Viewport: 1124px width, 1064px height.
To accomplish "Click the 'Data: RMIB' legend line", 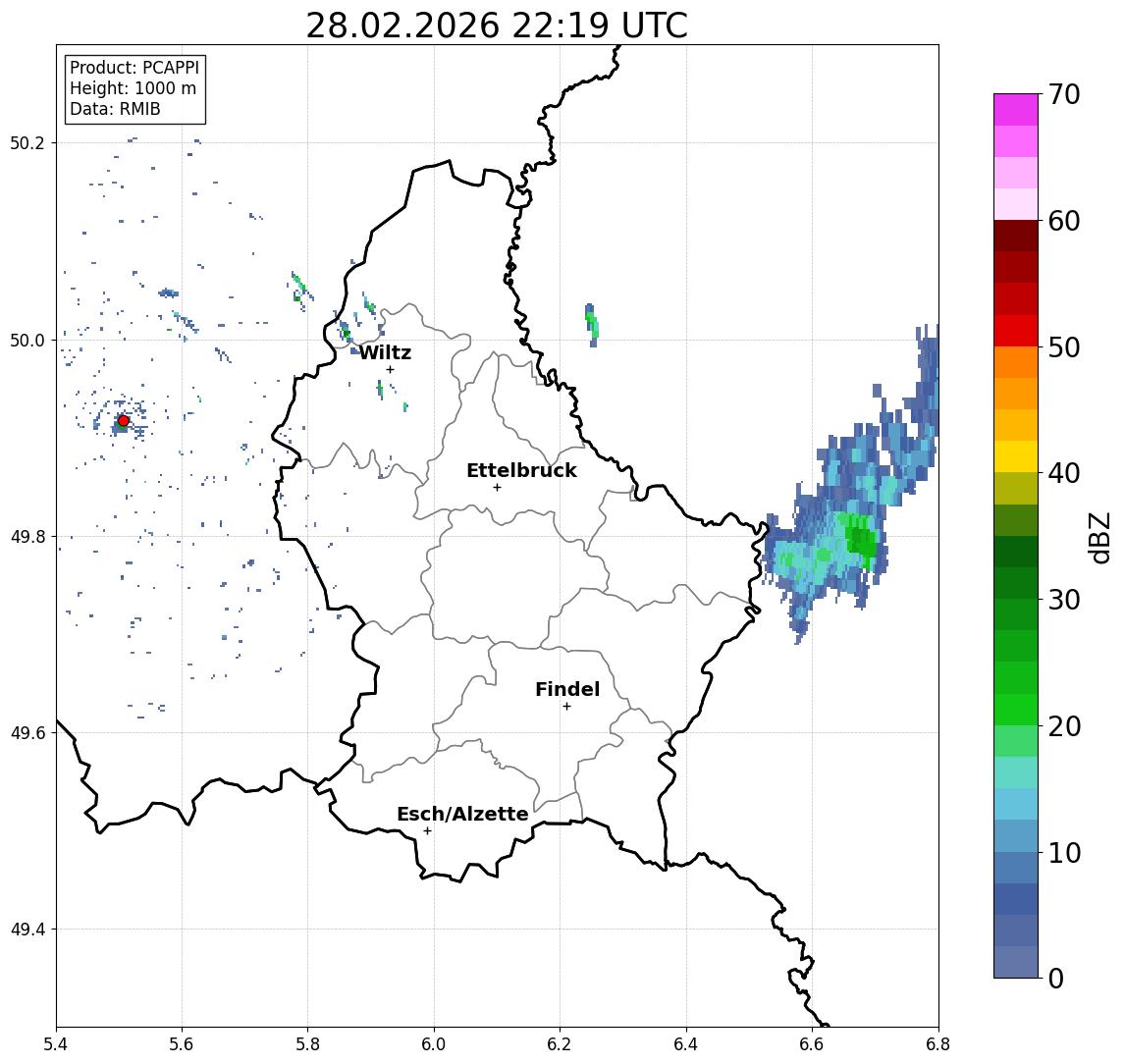I will pyautogui.click(x=115, y=109).
